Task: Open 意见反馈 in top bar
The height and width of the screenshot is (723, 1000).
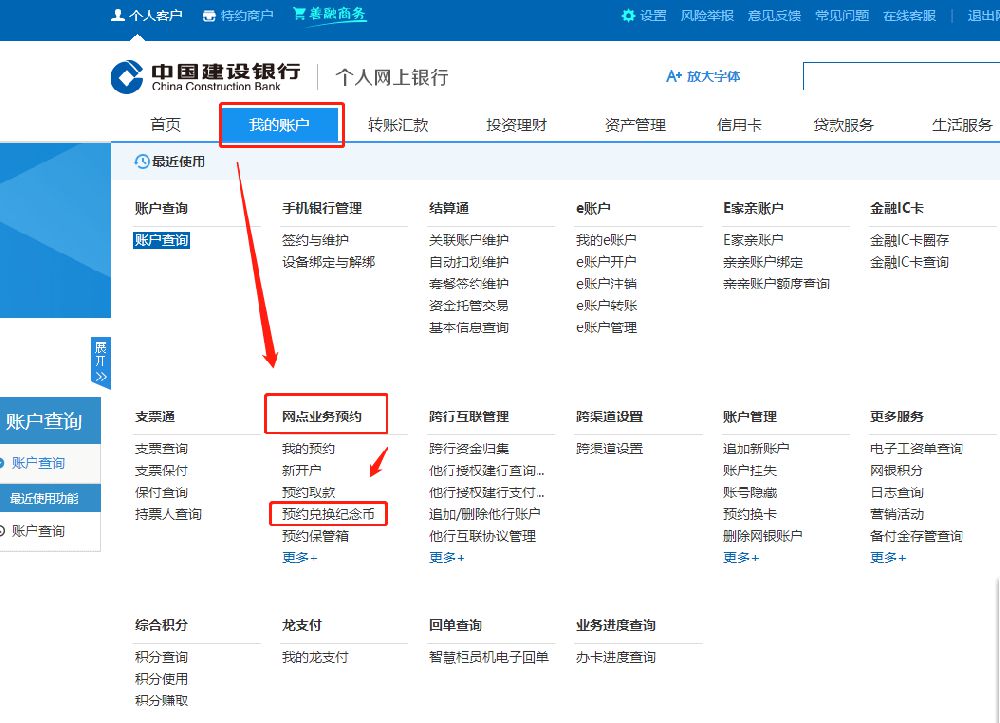Action: (774, 15)
